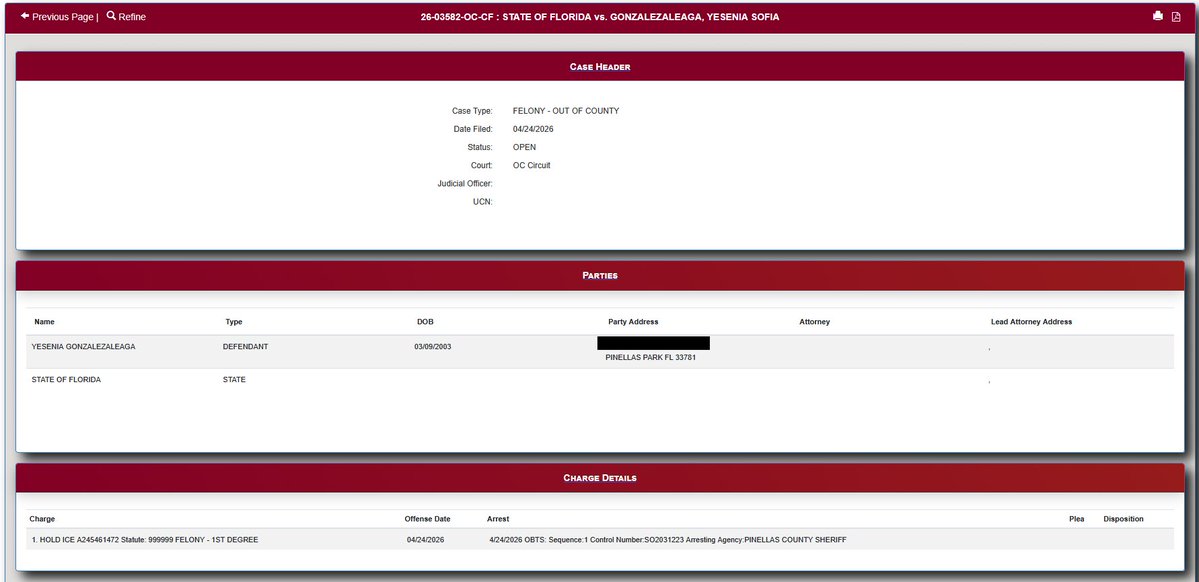
Task: Click the Judicial Officer label
Action: (x=465, y=184)
